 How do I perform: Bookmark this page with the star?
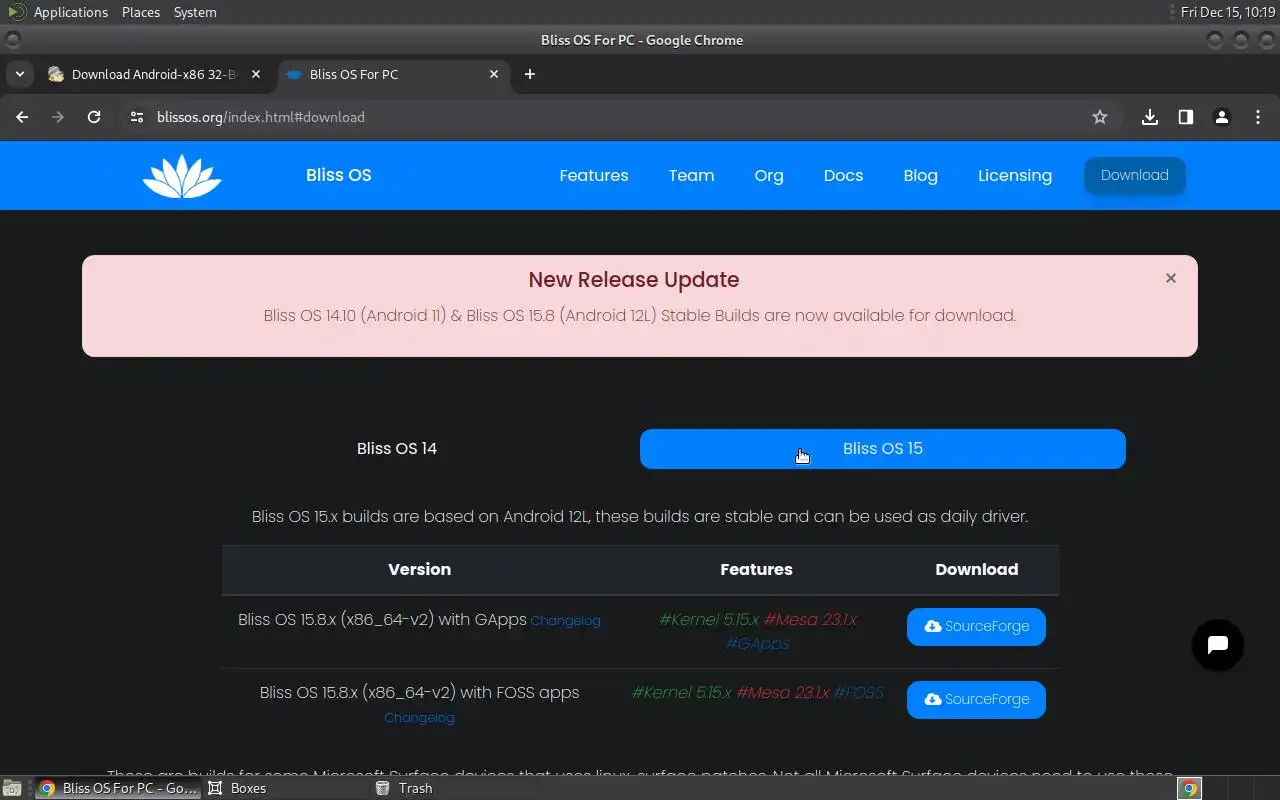pyautogui.click(x=1100, y=117)
